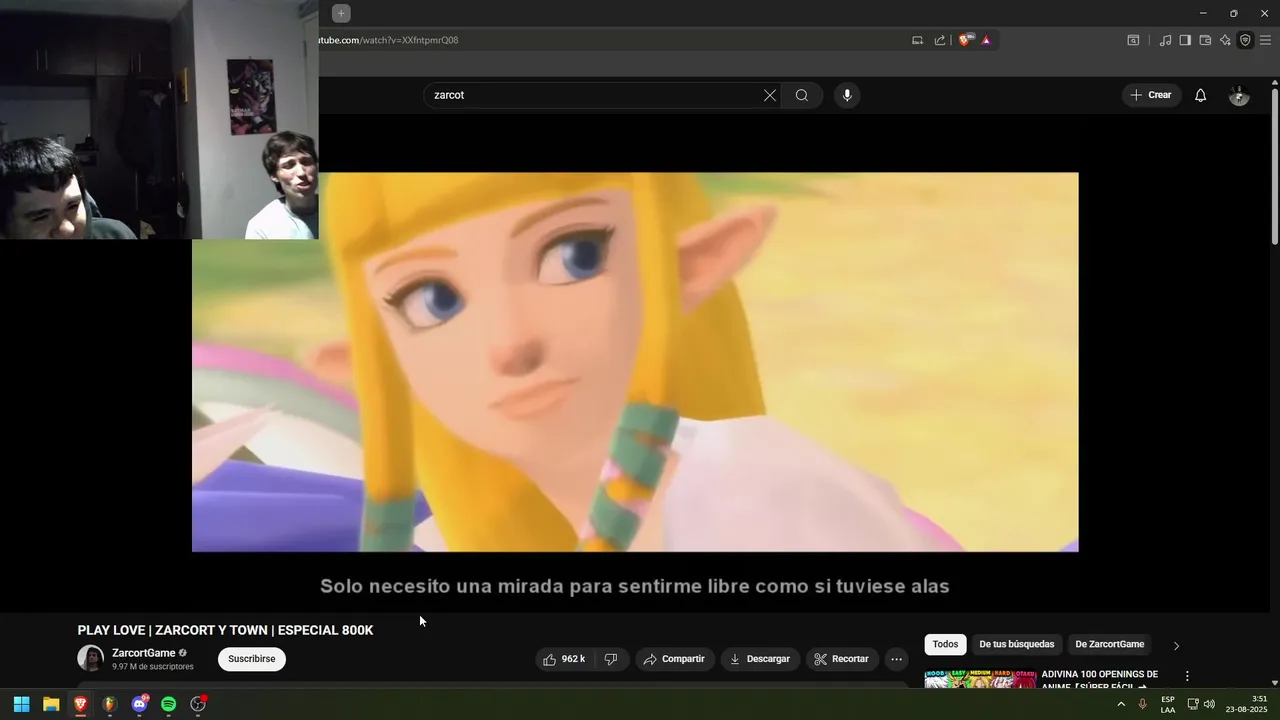Open the network tray icon
Viewport: 1280px width, 720px height.
click(x=1192, y=704)
